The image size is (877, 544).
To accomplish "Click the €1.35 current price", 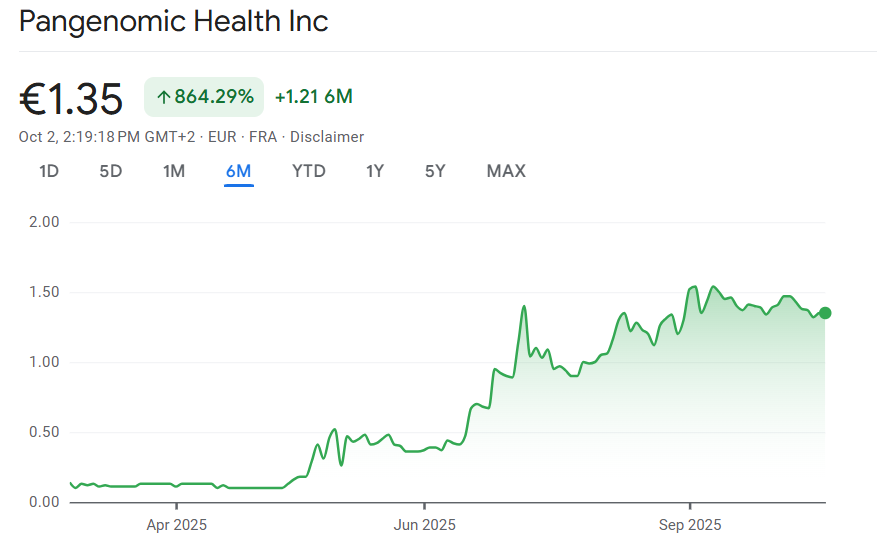I will (x=71, y=99).
